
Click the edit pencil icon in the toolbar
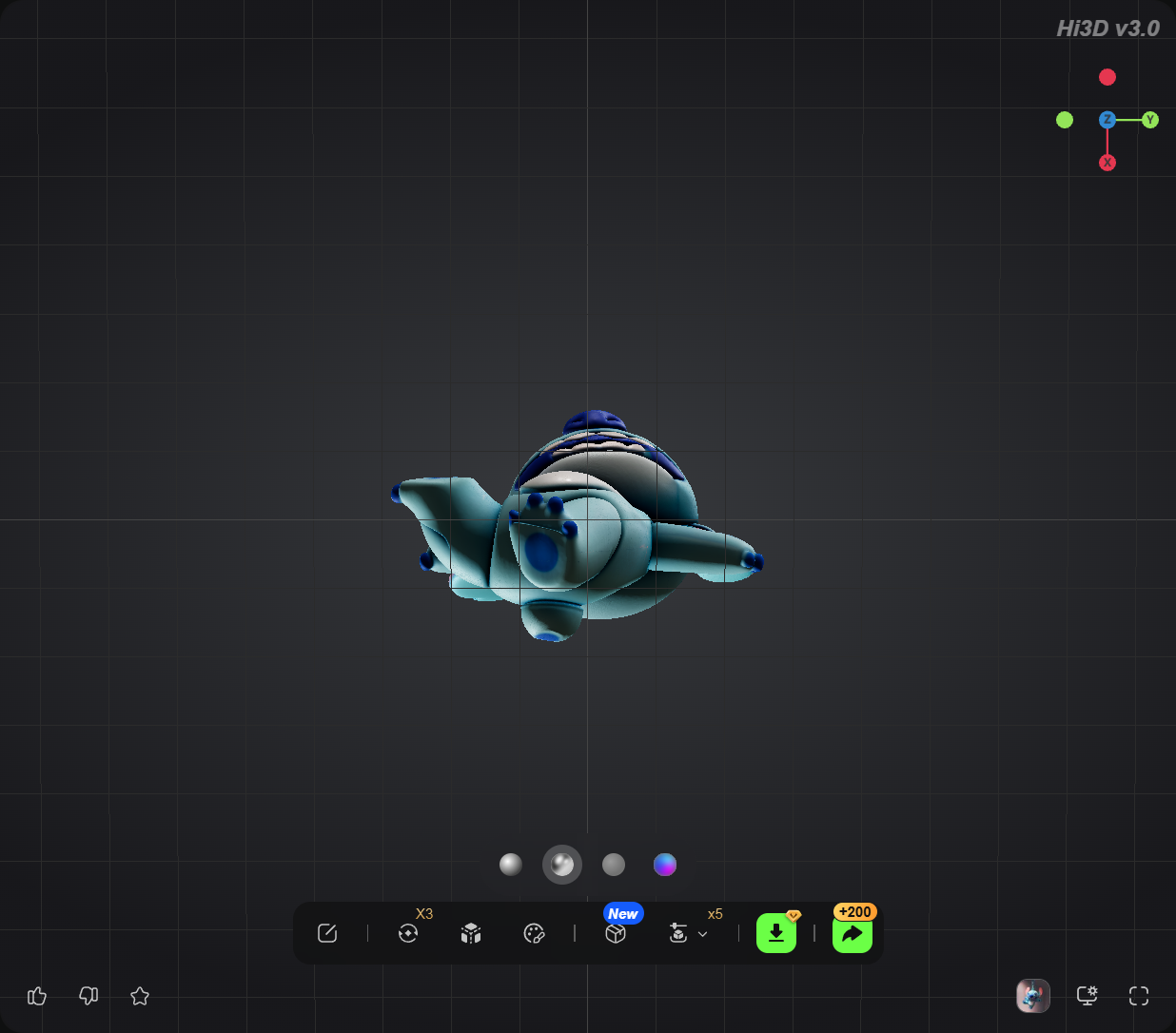[x=327, y=933]
